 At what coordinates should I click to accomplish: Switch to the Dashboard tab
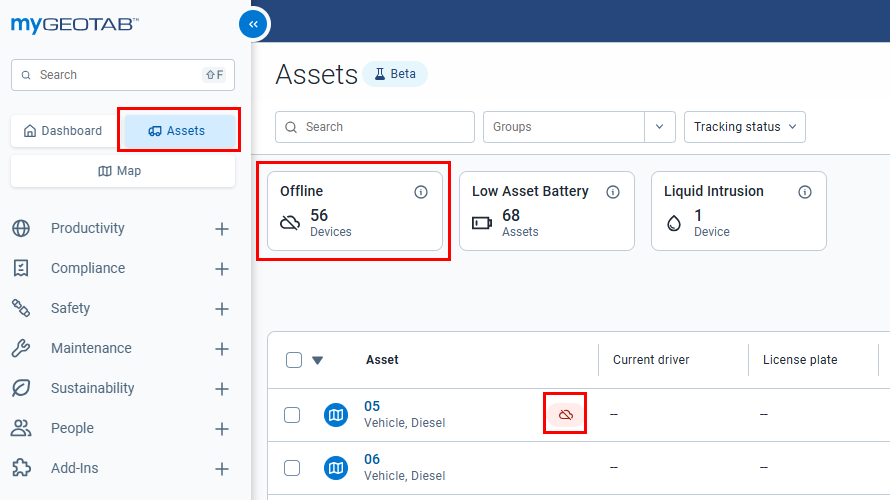point(63,131)
